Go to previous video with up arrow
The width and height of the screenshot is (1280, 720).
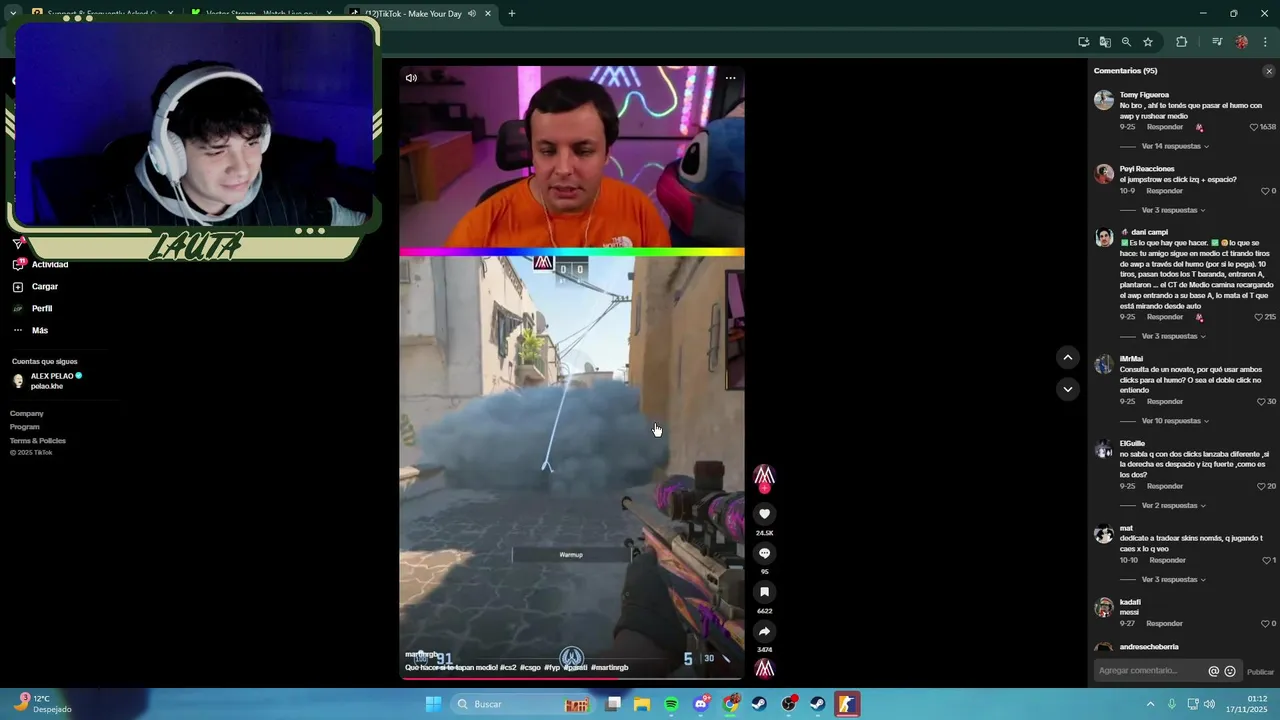[1068, 357]
